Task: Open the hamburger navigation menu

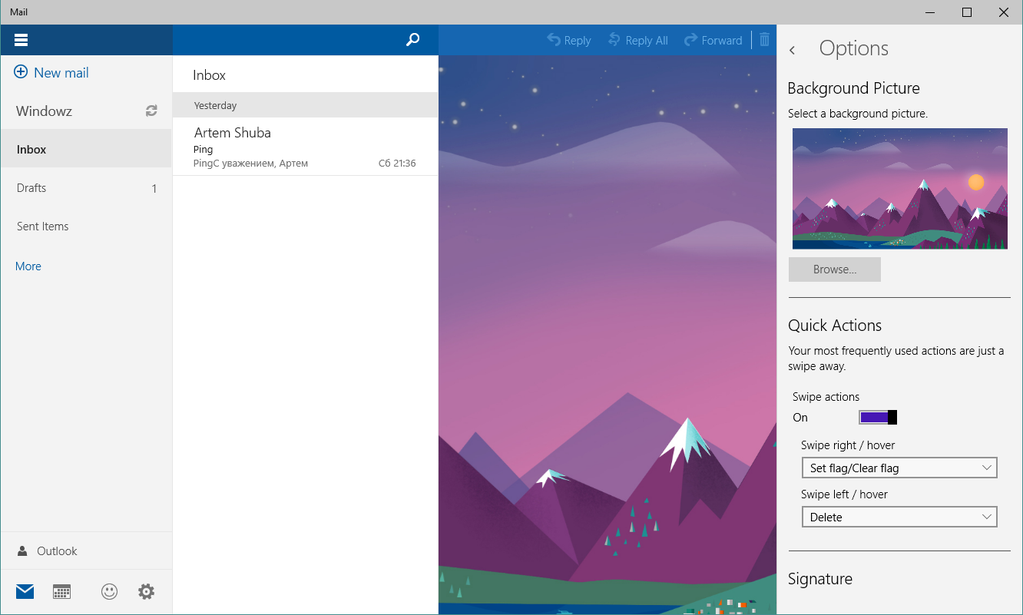Action: click(x=21, y=40)
